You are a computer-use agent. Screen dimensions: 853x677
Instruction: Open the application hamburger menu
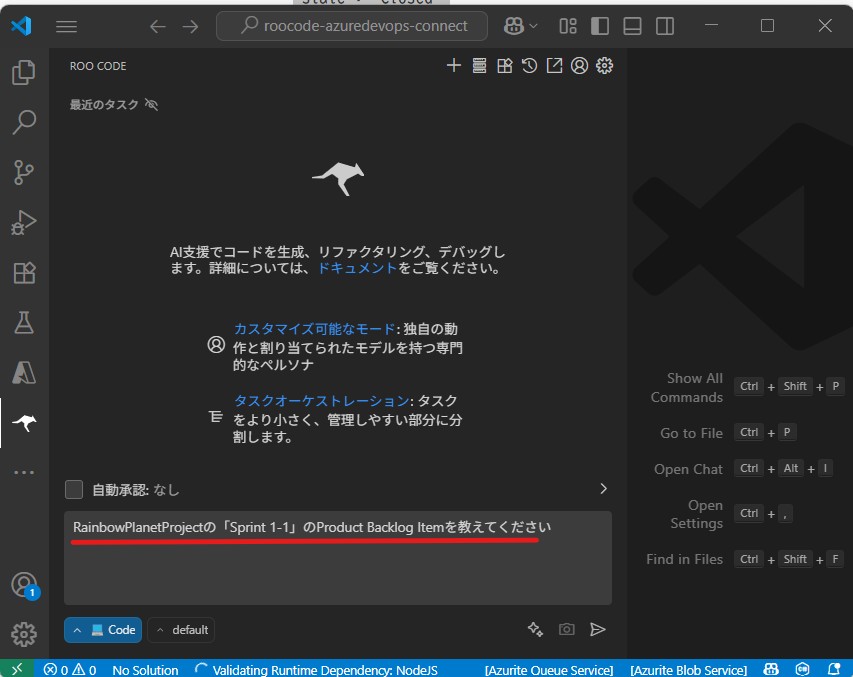(66, 26)
